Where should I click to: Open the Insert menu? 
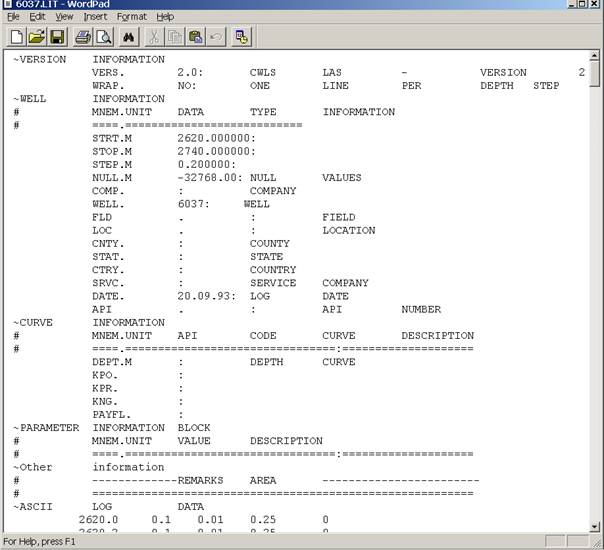[95, 17]
